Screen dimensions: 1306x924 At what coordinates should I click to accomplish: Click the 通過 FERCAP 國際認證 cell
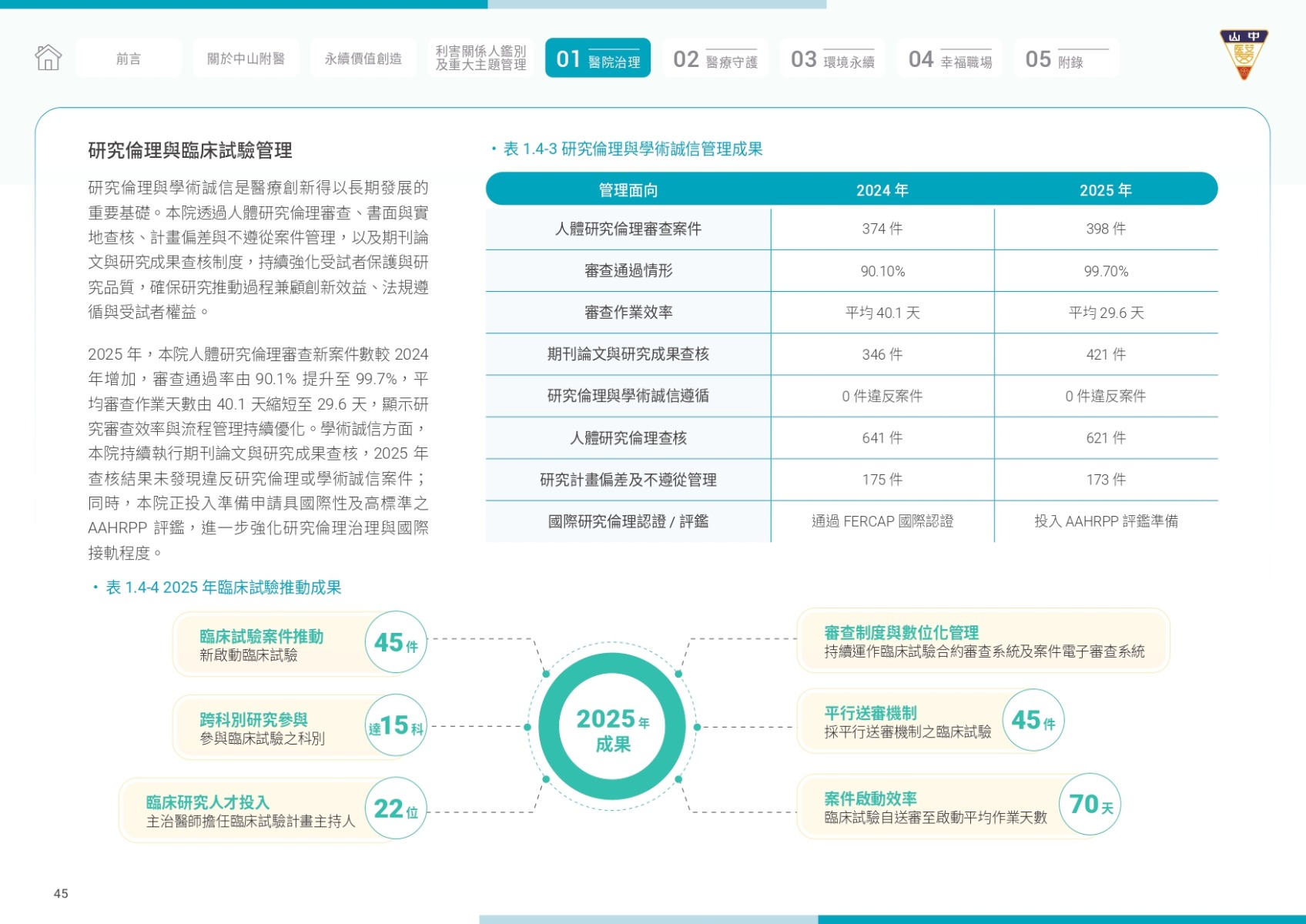(882, 521)
